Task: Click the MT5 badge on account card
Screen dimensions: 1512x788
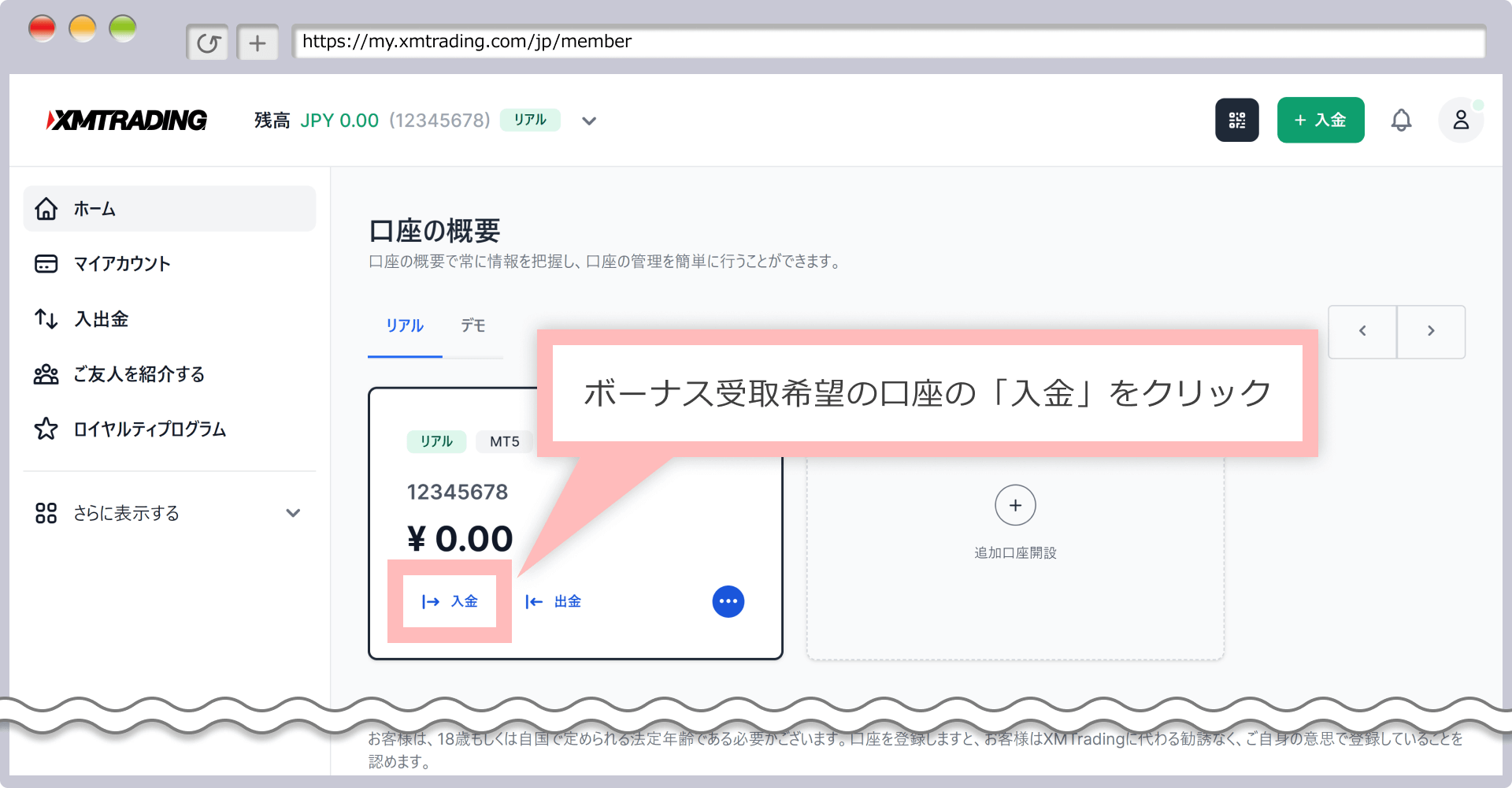Action: [505, 441]
